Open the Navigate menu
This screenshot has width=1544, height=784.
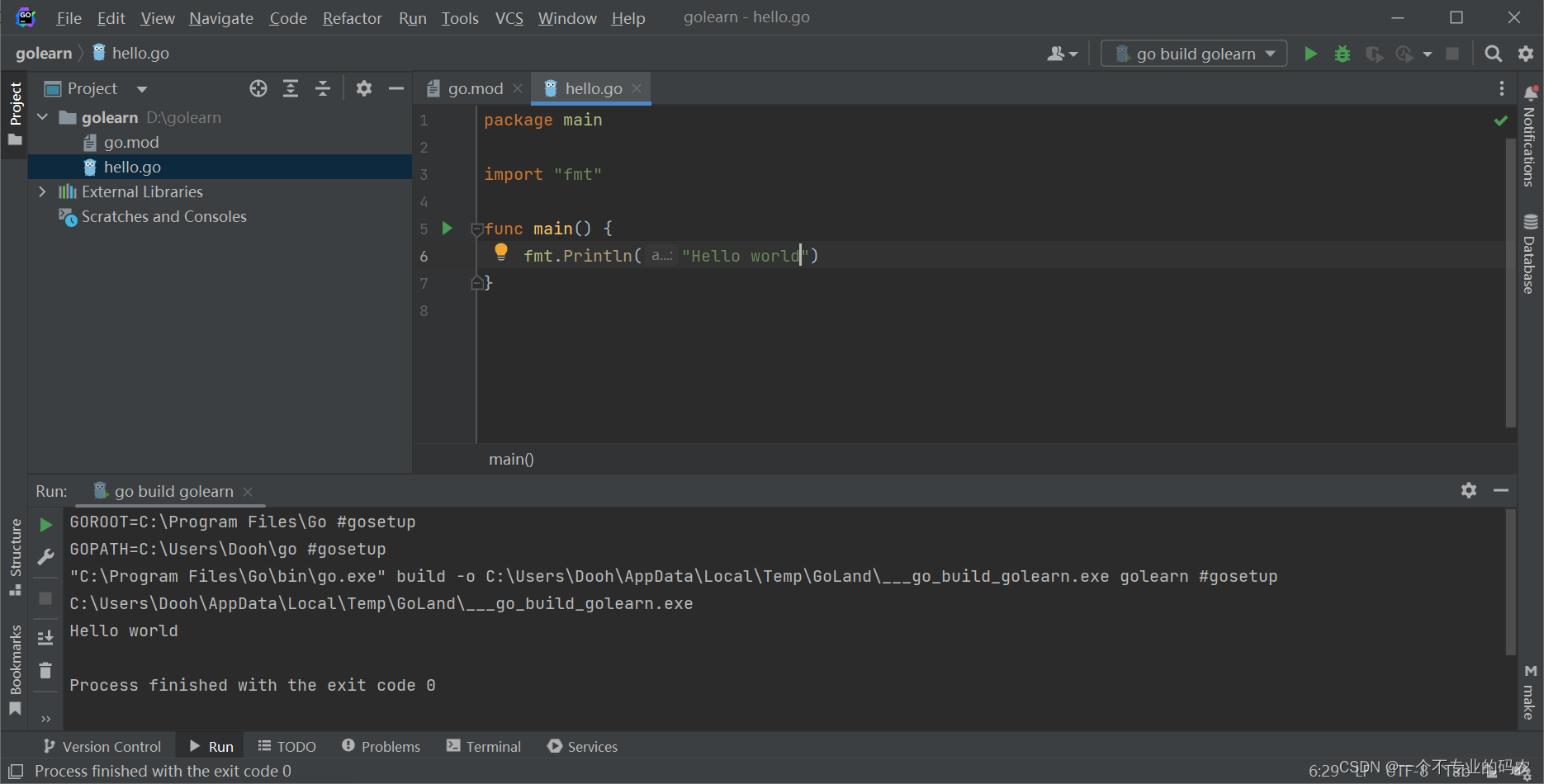[221, 18]
